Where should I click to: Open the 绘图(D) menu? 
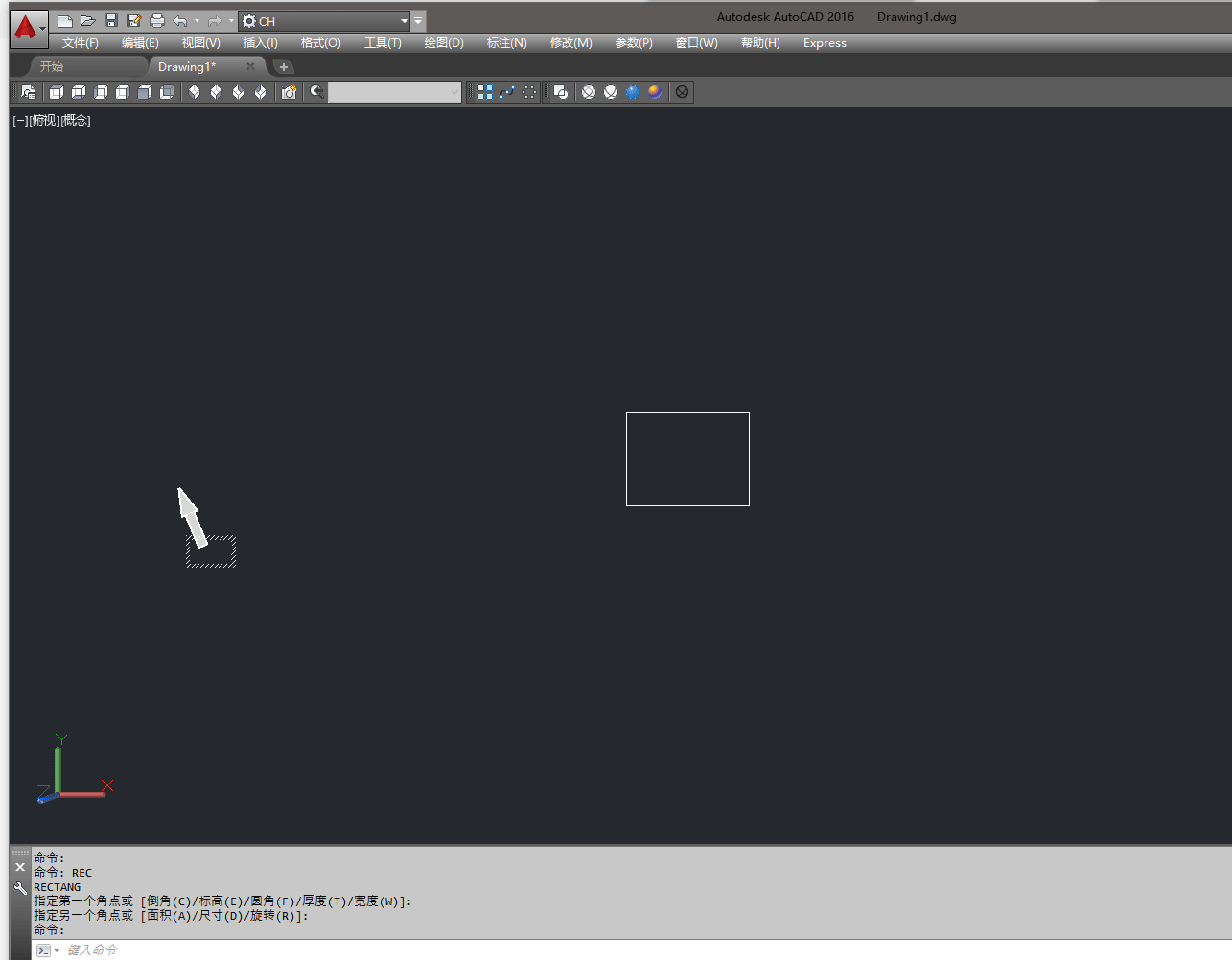(444, 43)
